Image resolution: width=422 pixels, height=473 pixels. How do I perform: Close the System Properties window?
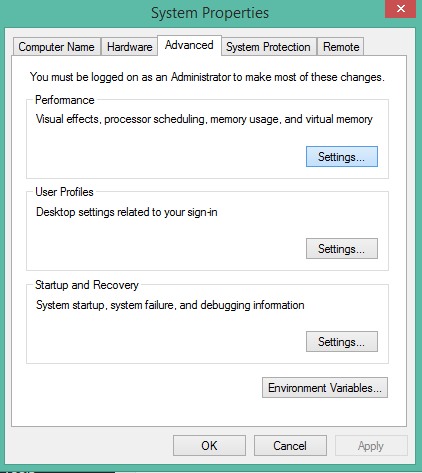point(401,9)
